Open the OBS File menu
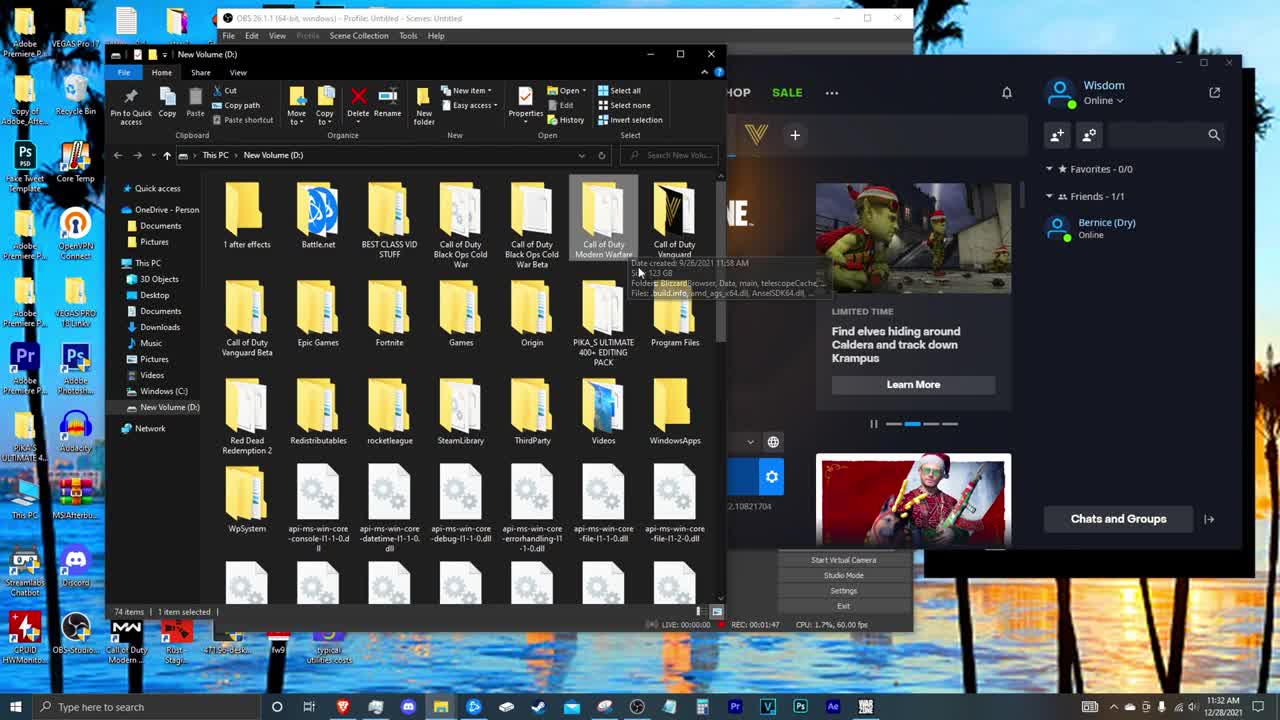Image resolution: width=1280 pixels, height=720 pixels. [x=229, y=36]
